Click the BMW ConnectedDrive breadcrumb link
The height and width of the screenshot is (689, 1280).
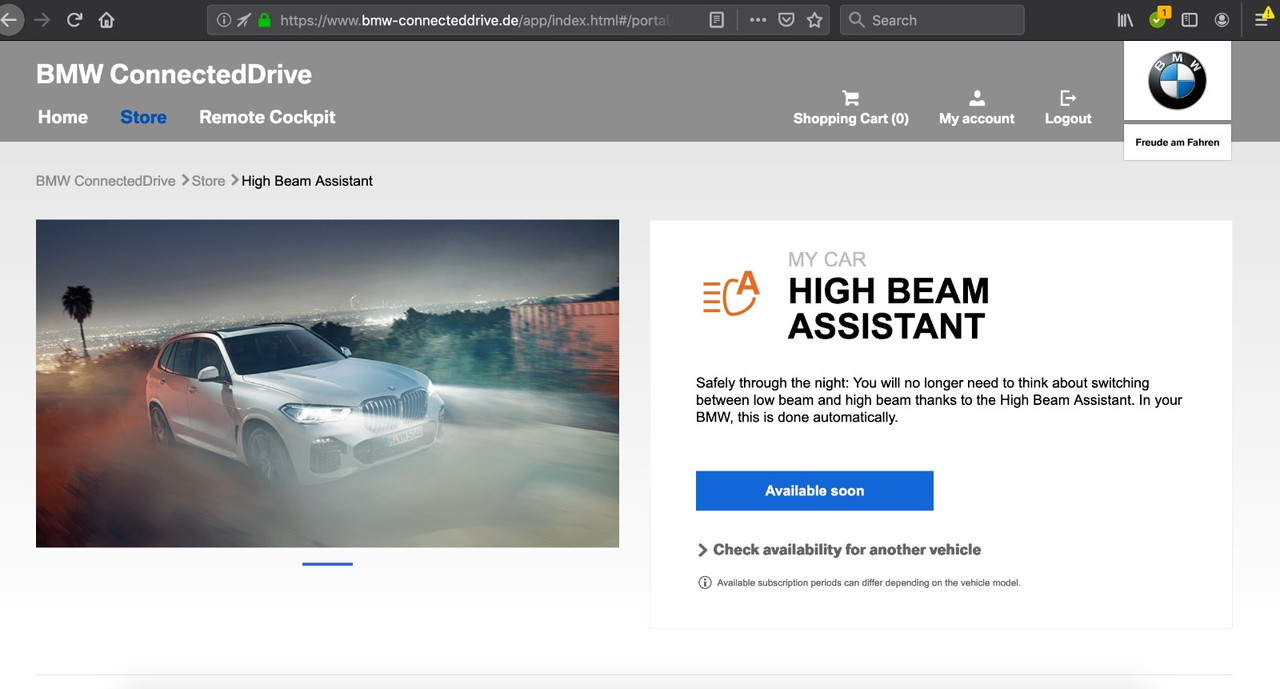point(106,181)
